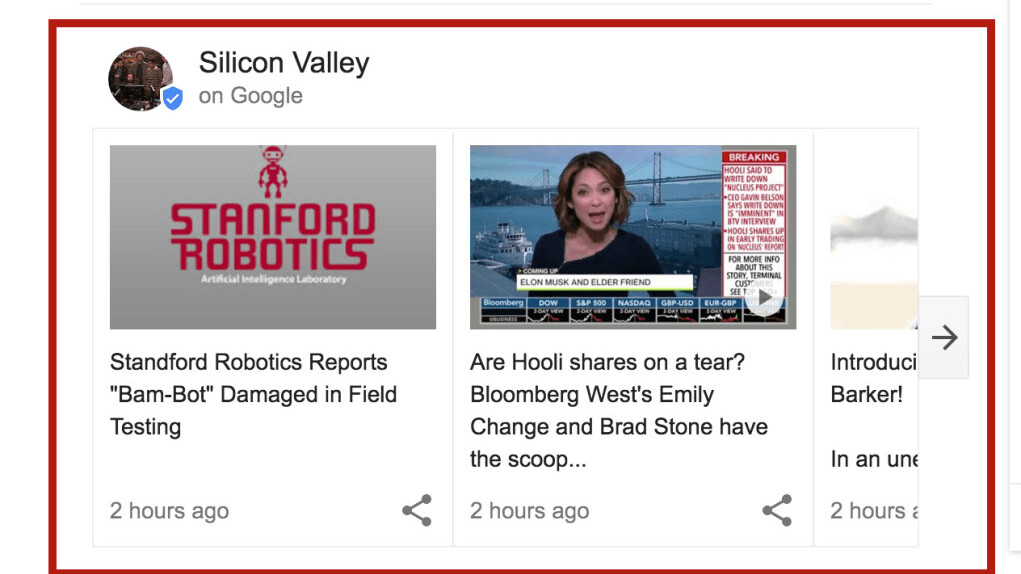The image size is (1021, 574).
Task: Share the Hooli shares Bloomberg post
Action: coord(777,510)
